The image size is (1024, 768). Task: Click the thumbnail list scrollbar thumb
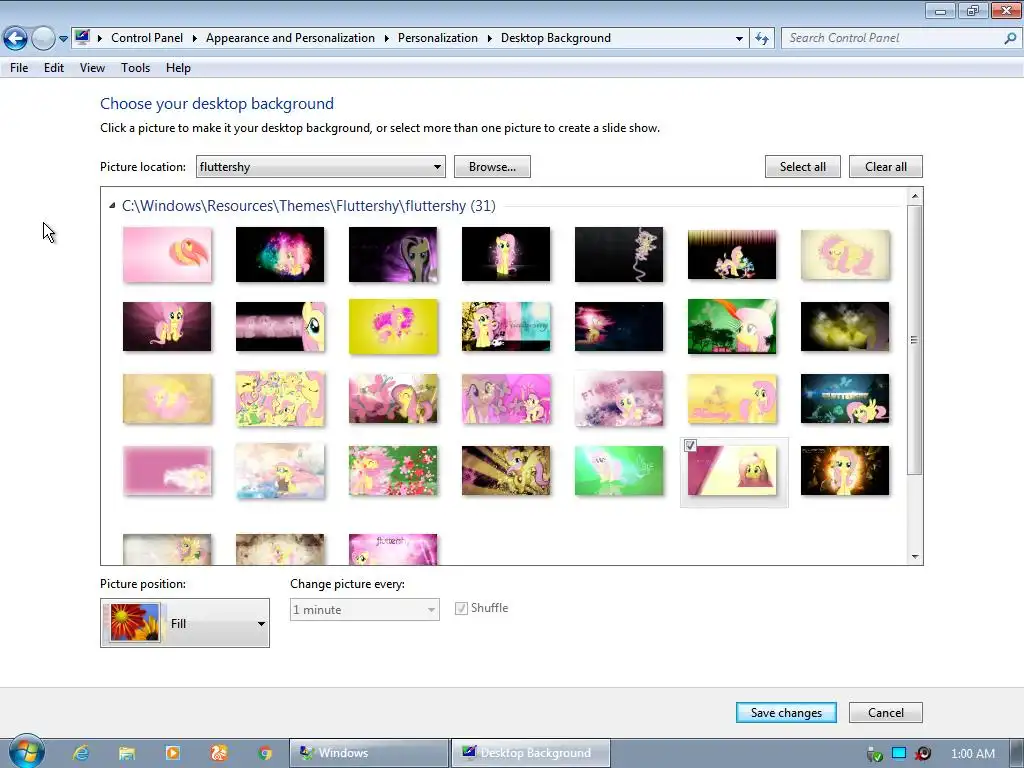[915, 340]
